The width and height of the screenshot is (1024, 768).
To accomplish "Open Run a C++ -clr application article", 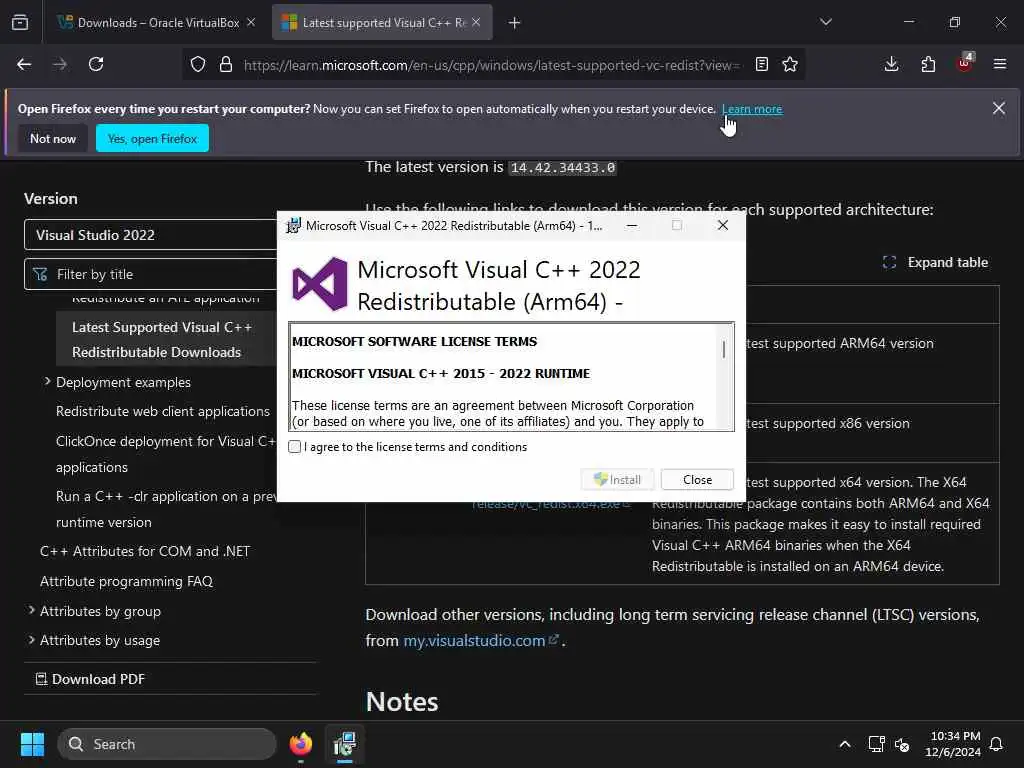I will 166,509.
